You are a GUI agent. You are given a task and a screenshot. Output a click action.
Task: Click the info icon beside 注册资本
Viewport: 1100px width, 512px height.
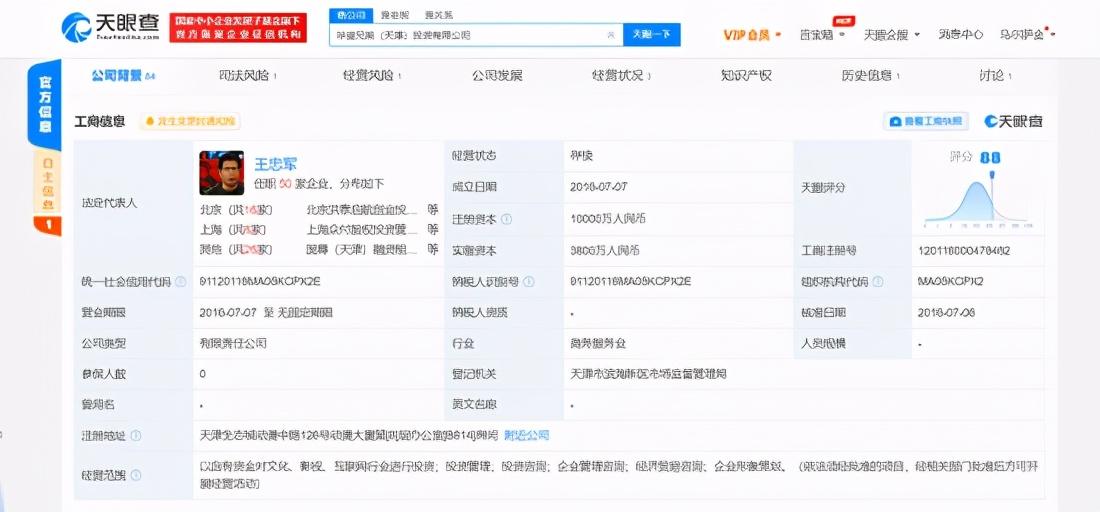(x=507, y=219)
